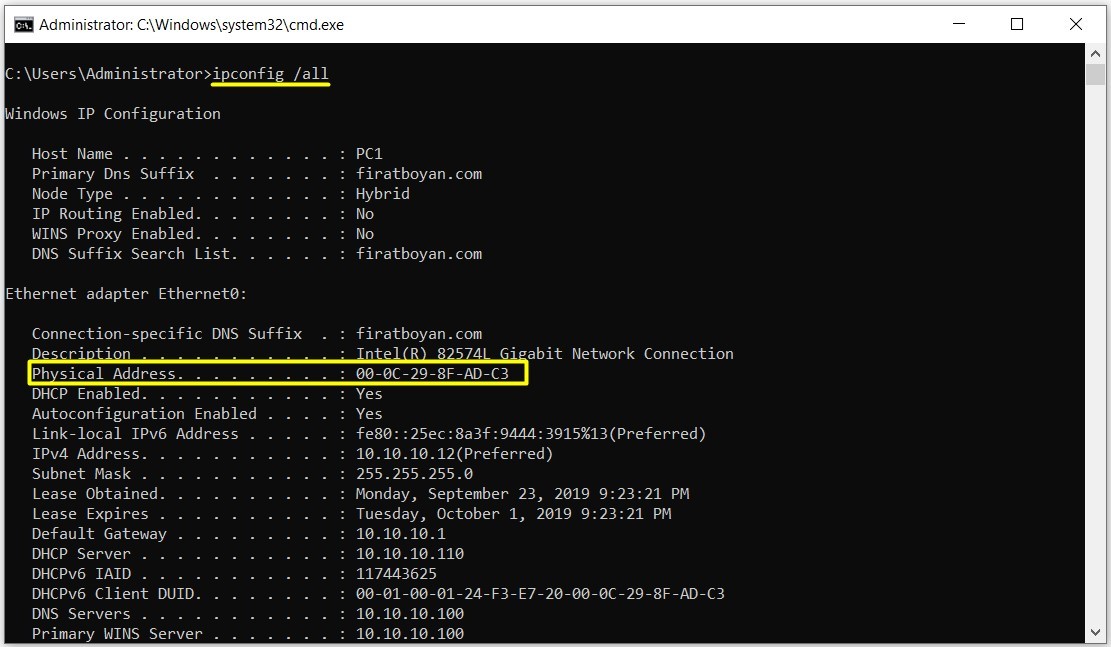Click the scrollbar up arrow

[1095, 54]
